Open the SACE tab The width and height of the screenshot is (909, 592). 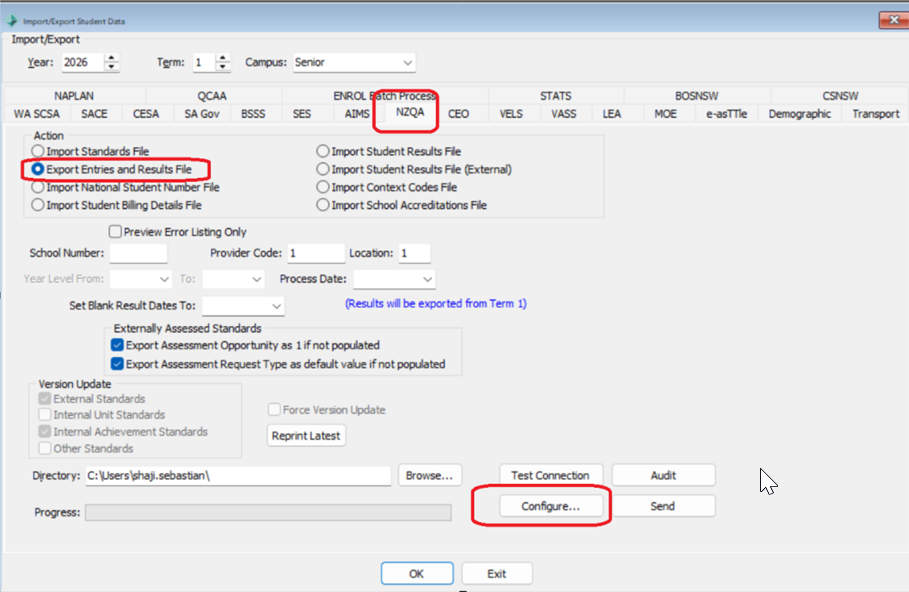pyautogui.click(x=94, y=114)
